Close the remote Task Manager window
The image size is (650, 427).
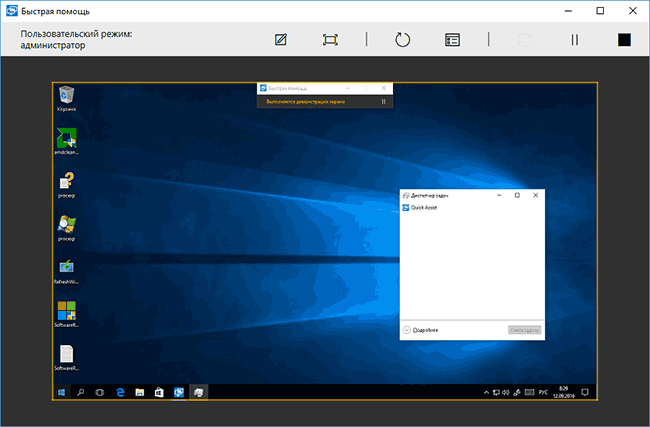coord(536,195)
